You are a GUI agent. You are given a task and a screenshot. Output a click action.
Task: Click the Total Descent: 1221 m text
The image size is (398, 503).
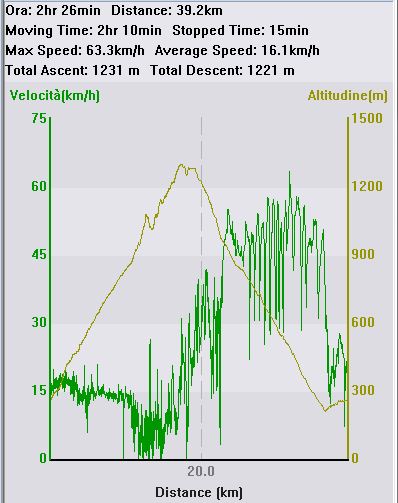click(222, 71)
